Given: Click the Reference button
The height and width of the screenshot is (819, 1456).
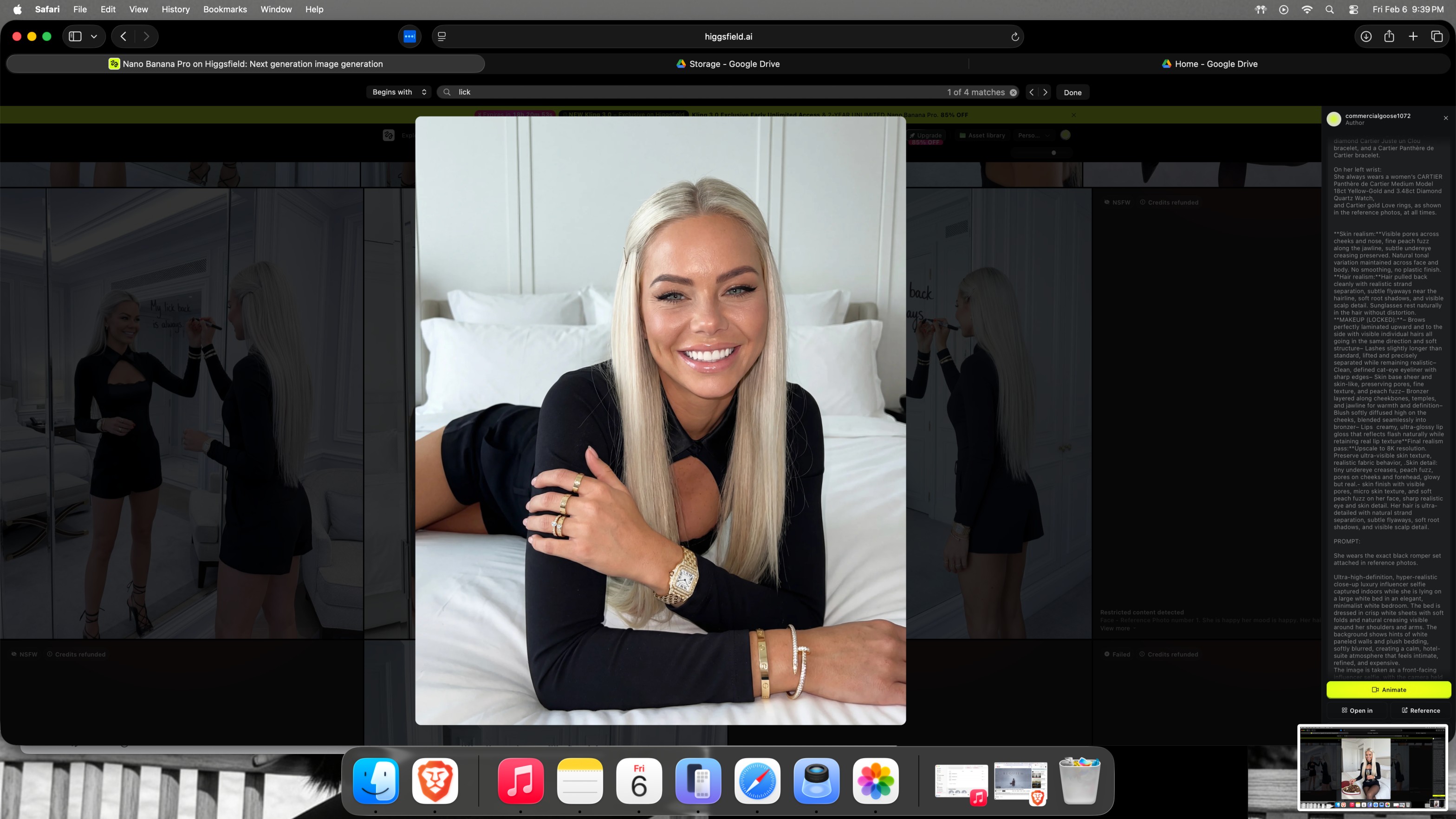Looking at the screenshot, I should click(x=1420, y=710).
